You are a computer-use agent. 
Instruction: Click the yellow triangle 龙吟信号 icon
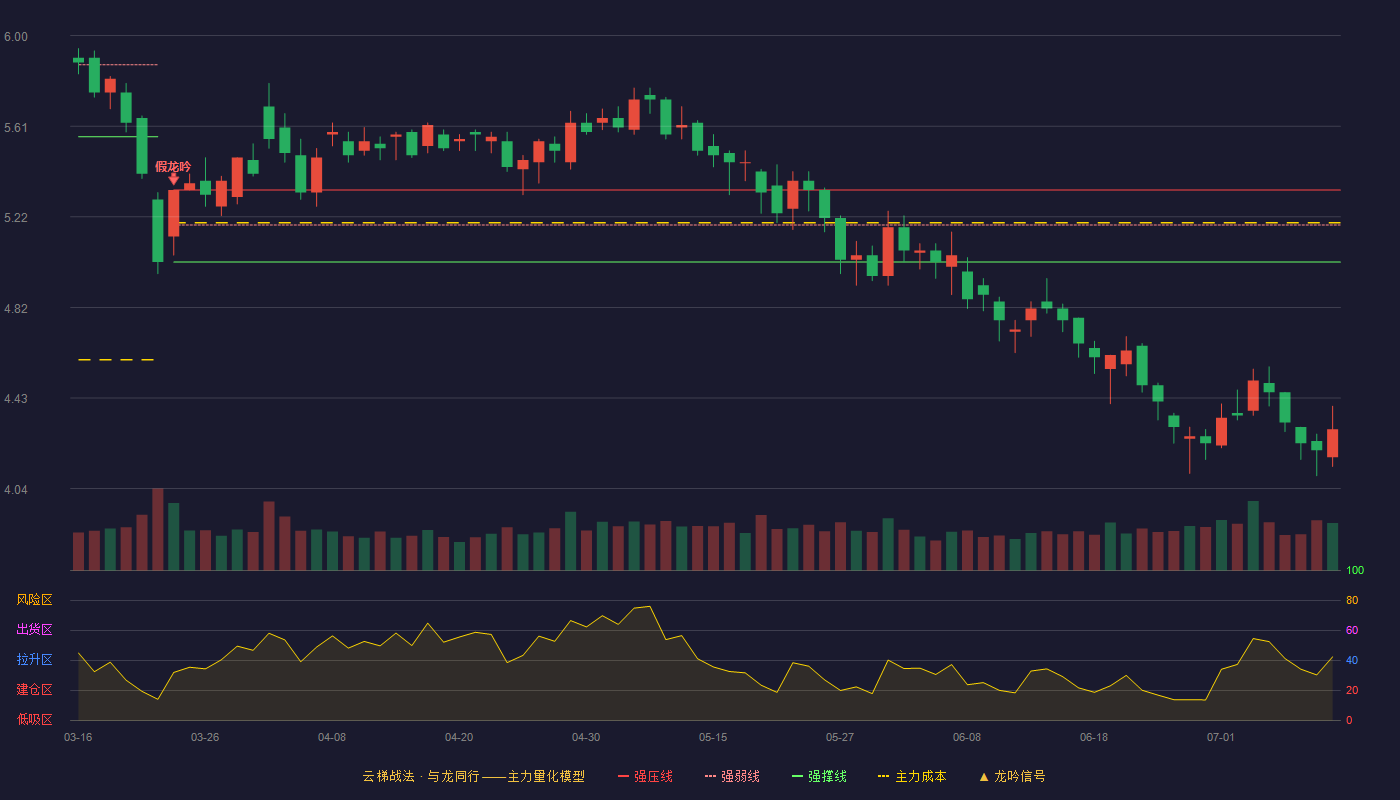point(983,776)
